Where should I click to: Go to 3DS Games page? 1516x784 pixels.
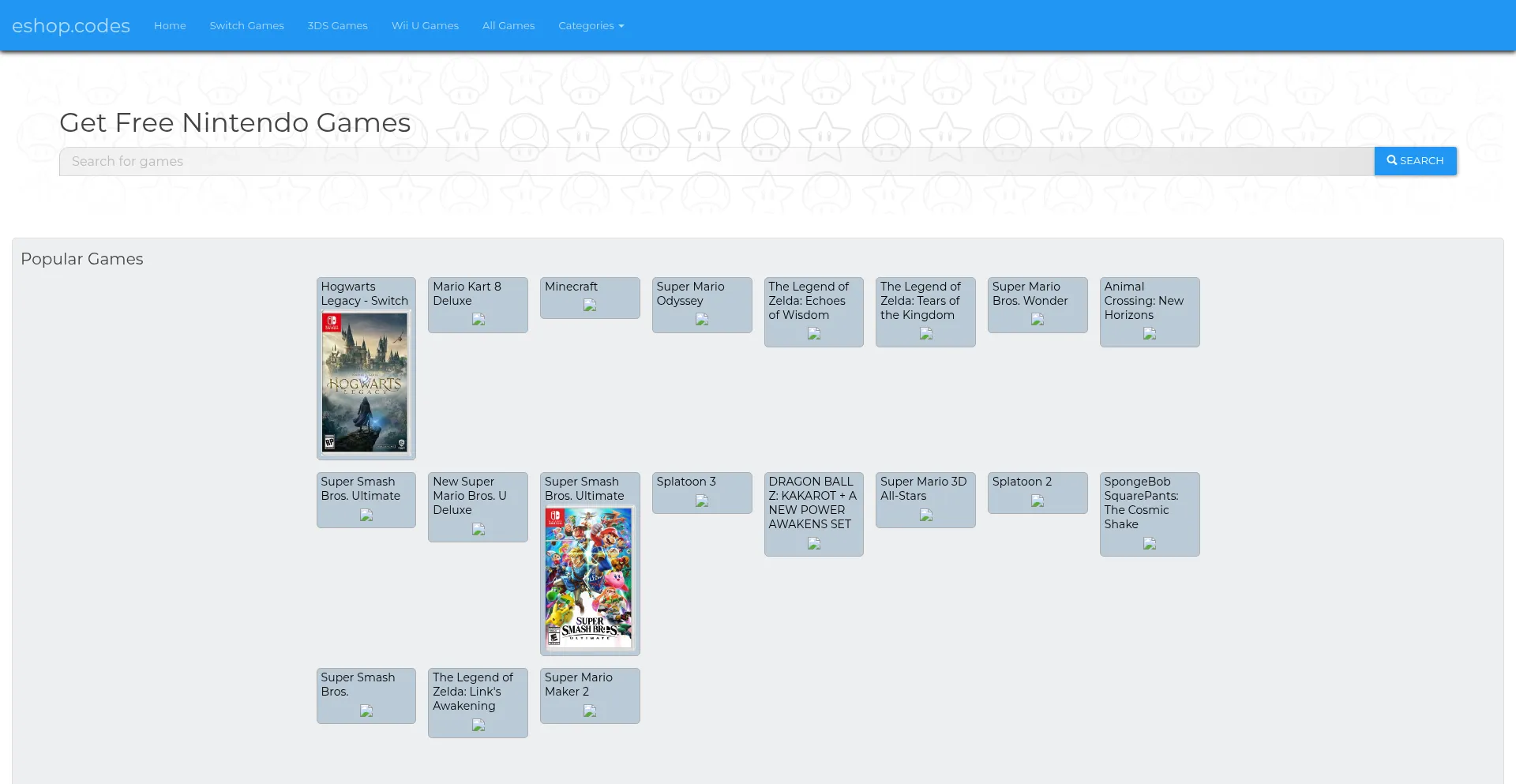click(x=337, y=26)
